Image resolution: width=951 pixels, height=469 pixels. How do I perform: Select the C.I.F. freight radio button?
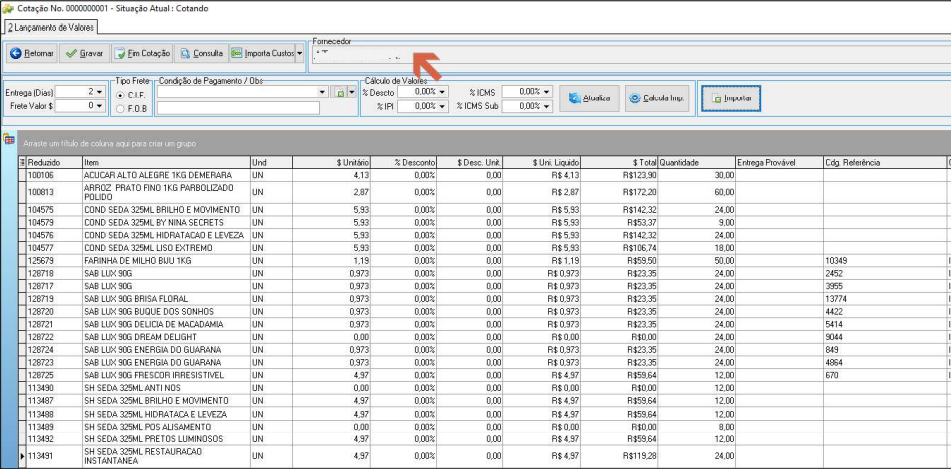[120, 95]
